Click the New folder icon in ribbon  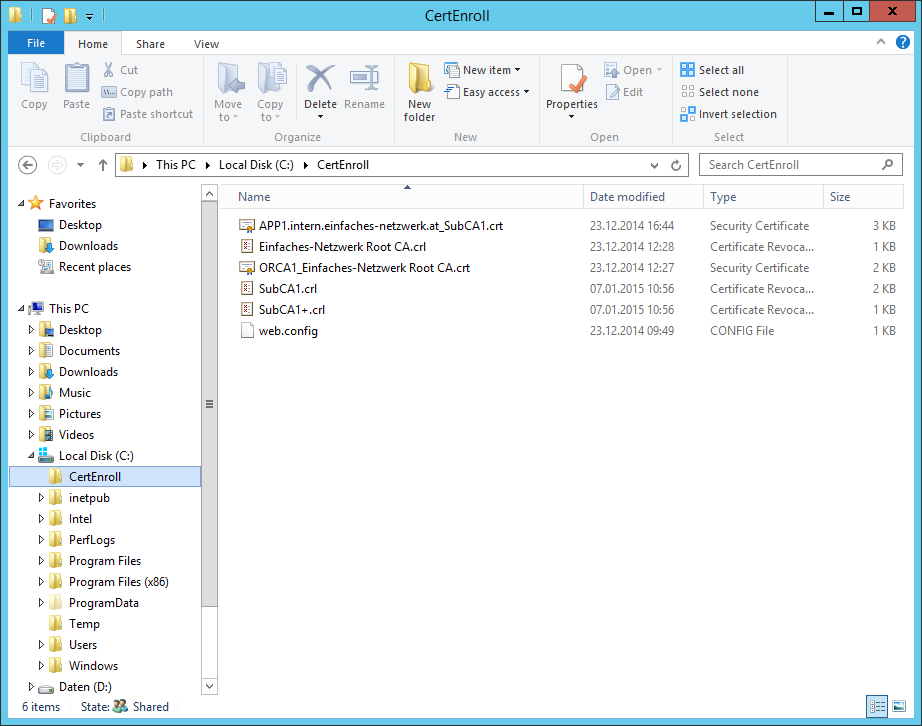point(419,90)
